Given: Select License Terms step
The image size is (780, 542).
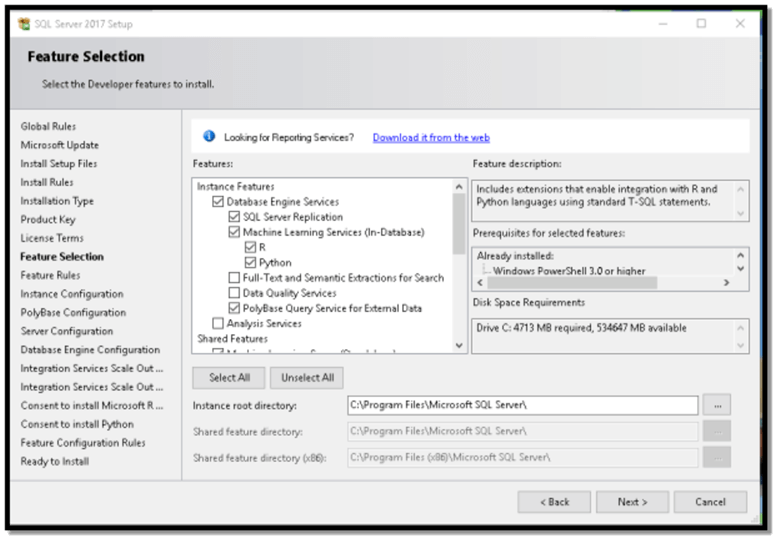Looking at the screenshot, I should pos(52,238).
